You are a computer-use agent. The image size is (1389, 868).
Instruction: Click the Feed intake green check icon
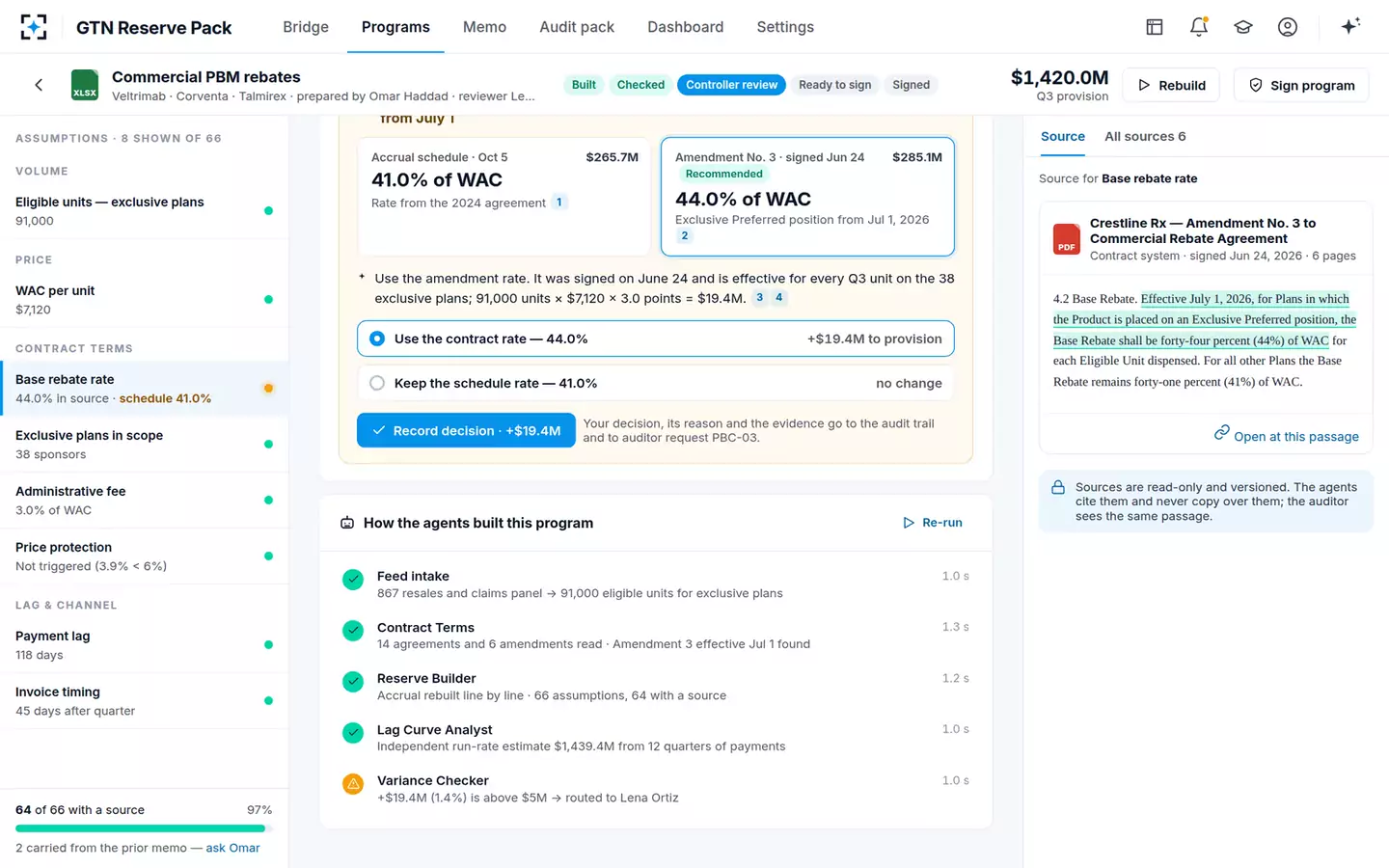(353, 579)
